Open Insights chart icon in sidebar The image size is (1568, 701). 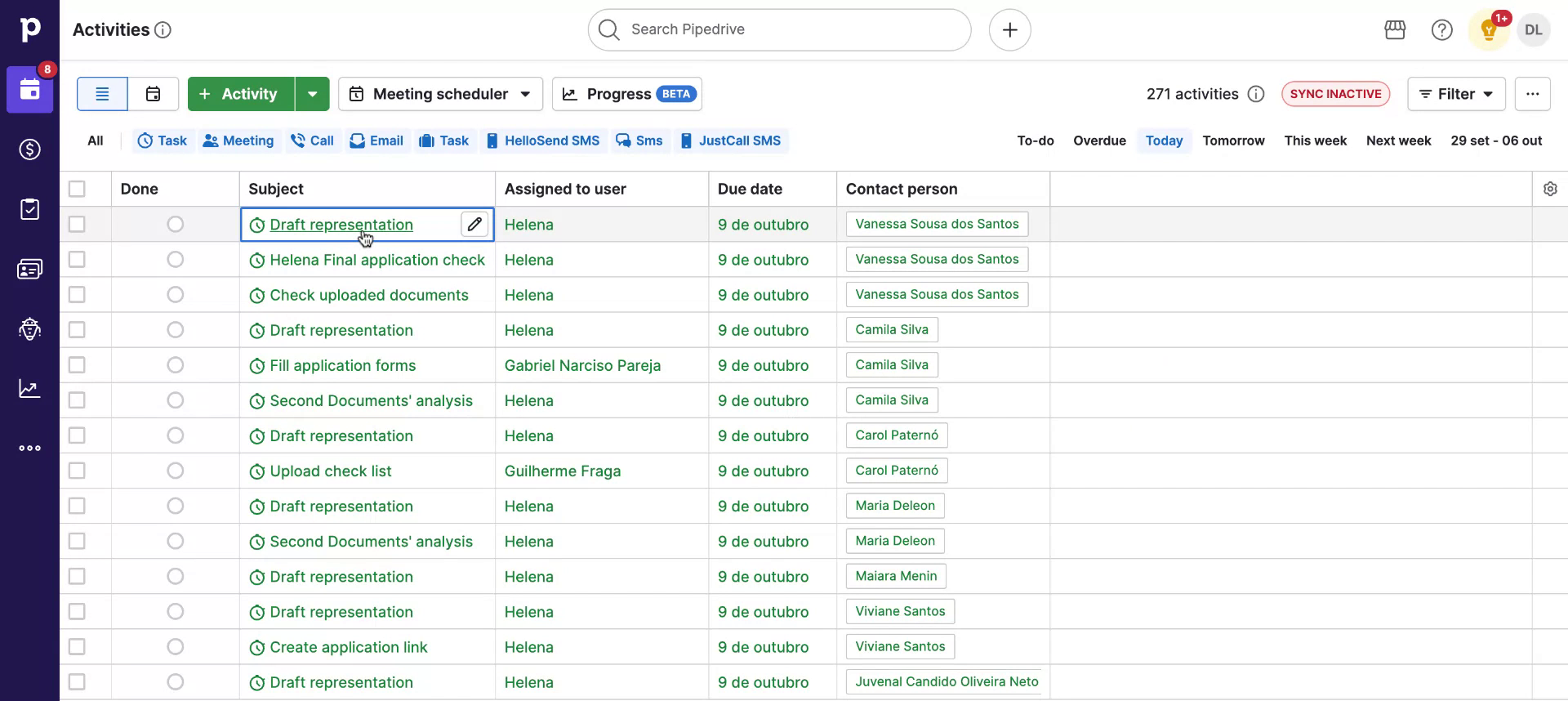[29, 389]
